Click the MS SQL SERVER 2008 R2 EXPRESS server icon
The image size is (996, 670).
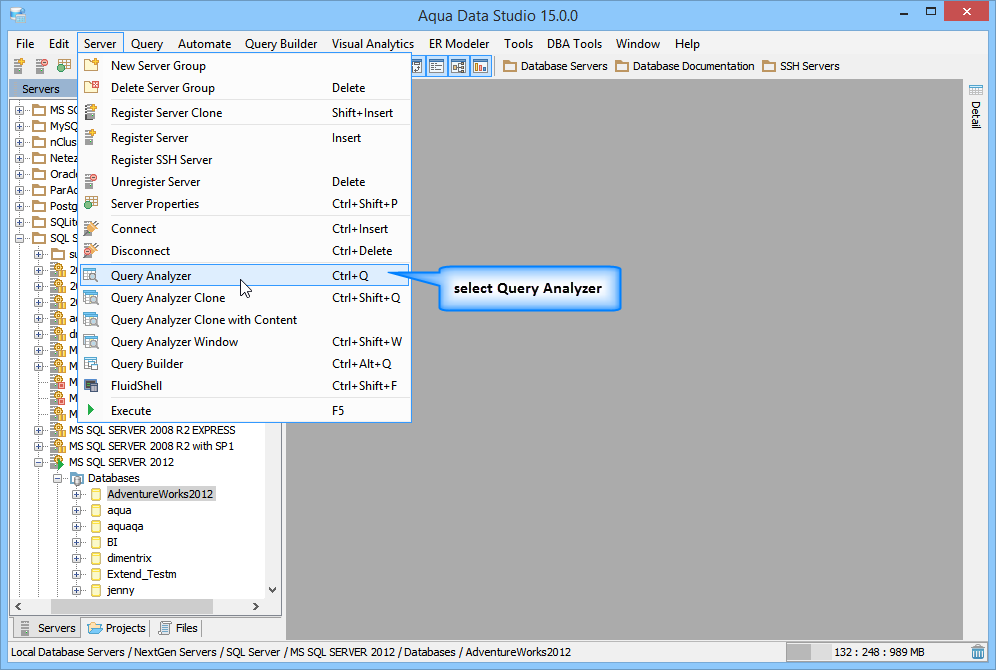tap(58, 430)
